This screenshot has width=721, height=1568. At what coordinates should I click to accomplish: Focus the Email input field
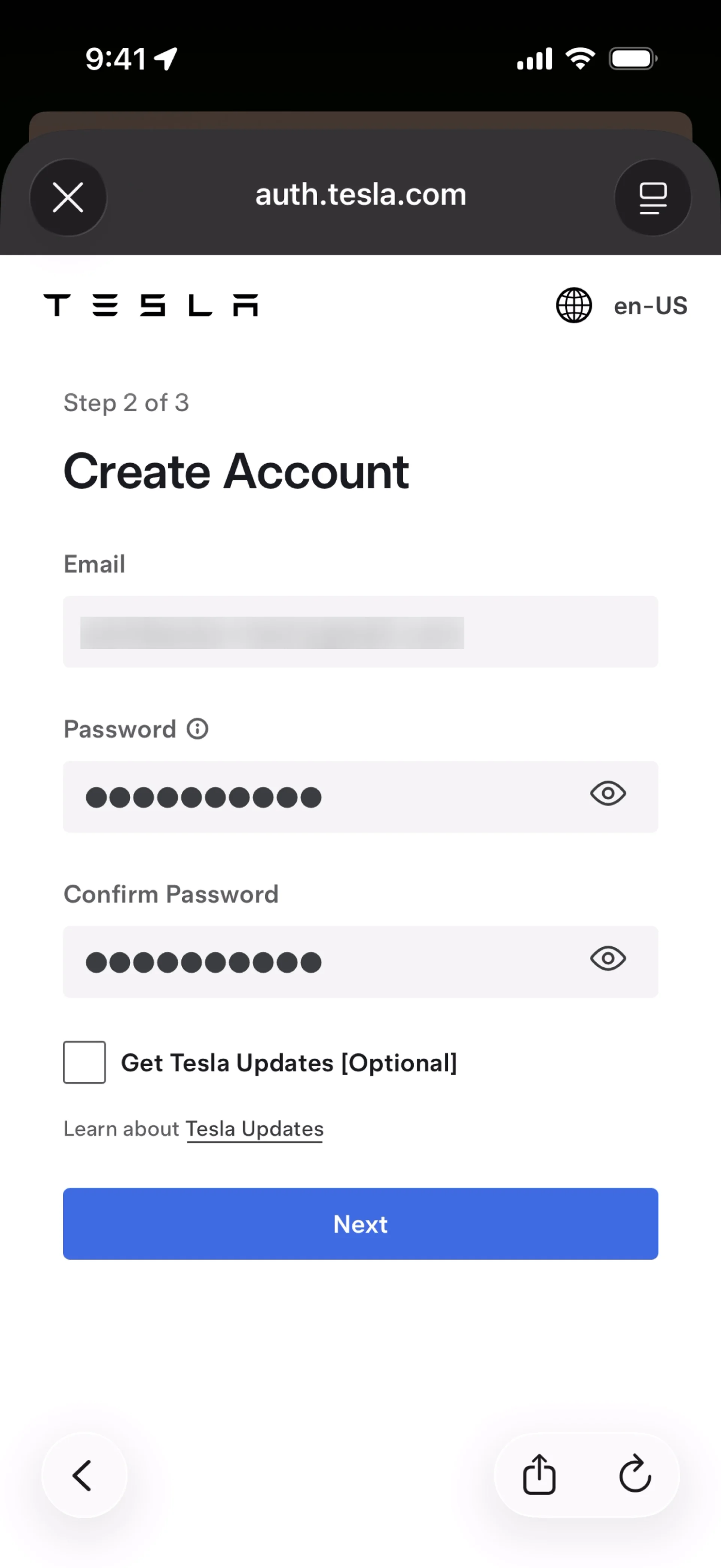pos(360,632)
